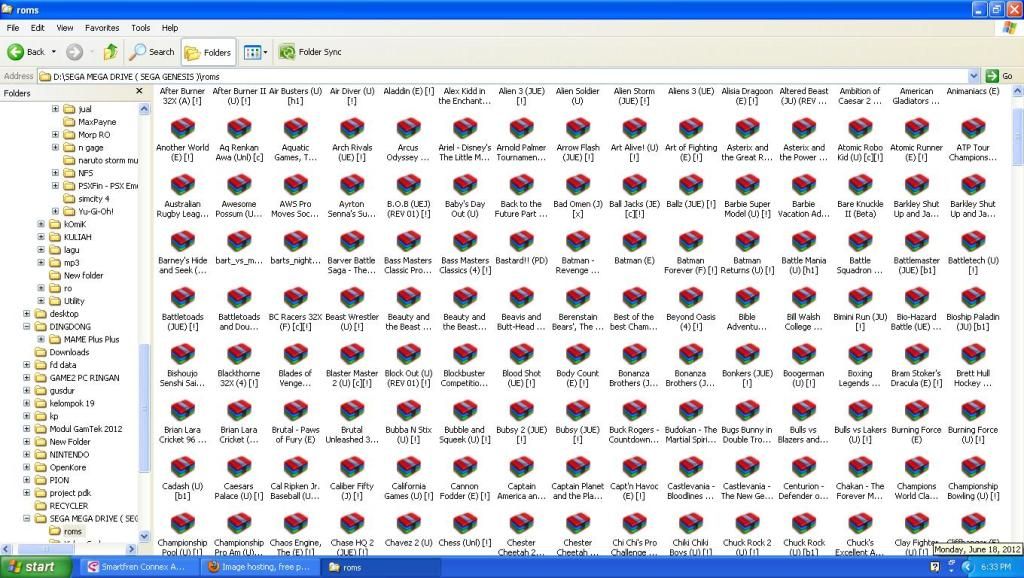
Task: Click the Aladdin (E) file name
Action: (x=408, y=91)
